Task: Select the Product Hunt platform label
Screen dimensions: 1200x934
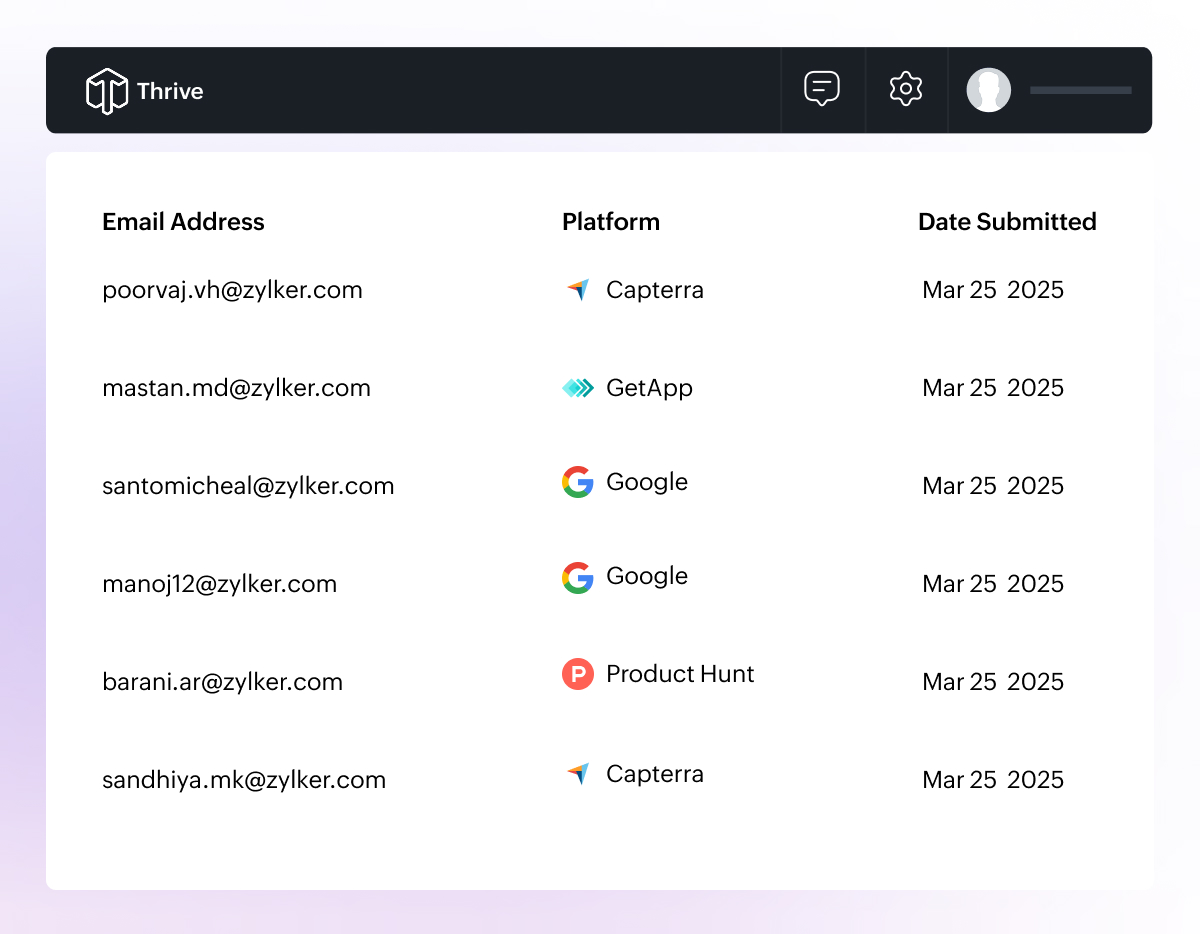Action: coord(680,674)
